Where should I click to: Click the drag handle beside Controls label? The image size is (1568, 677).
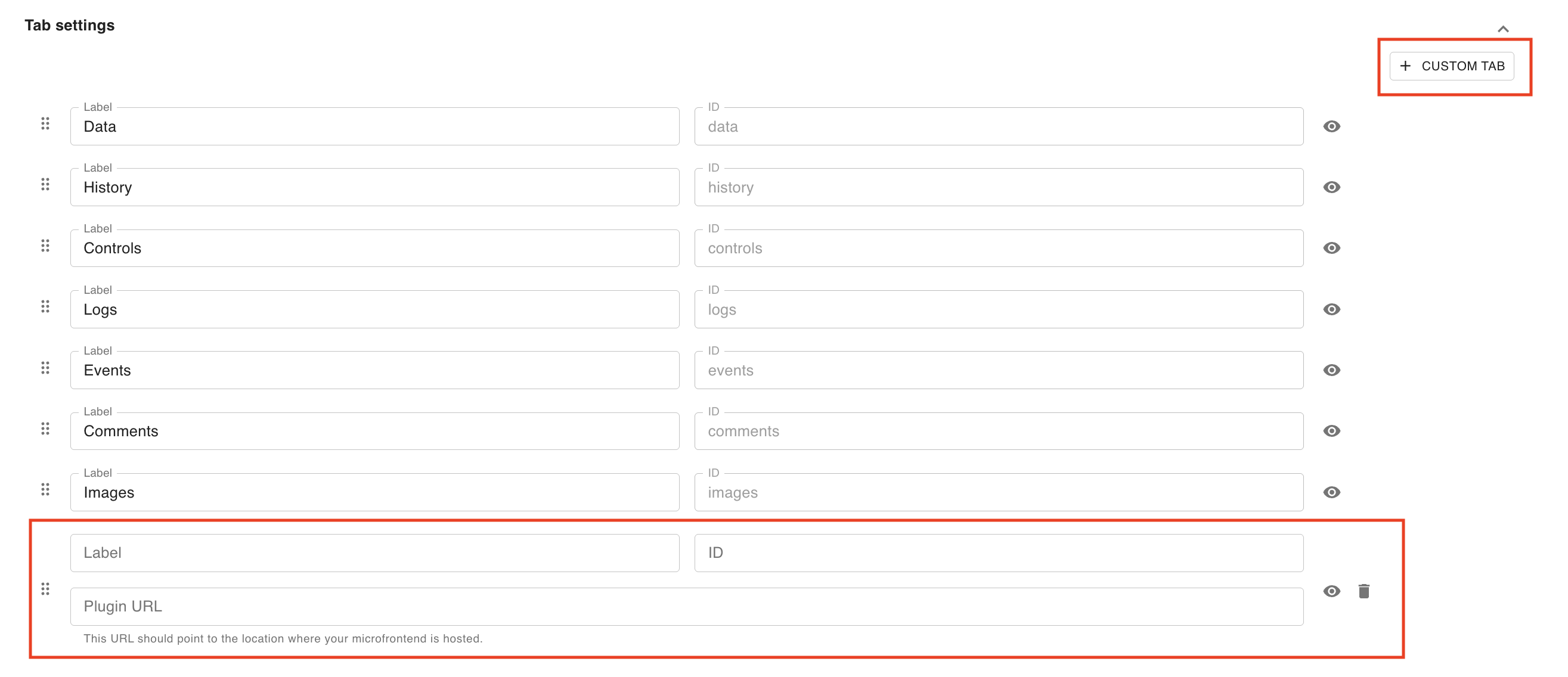[x=46, y=246]
